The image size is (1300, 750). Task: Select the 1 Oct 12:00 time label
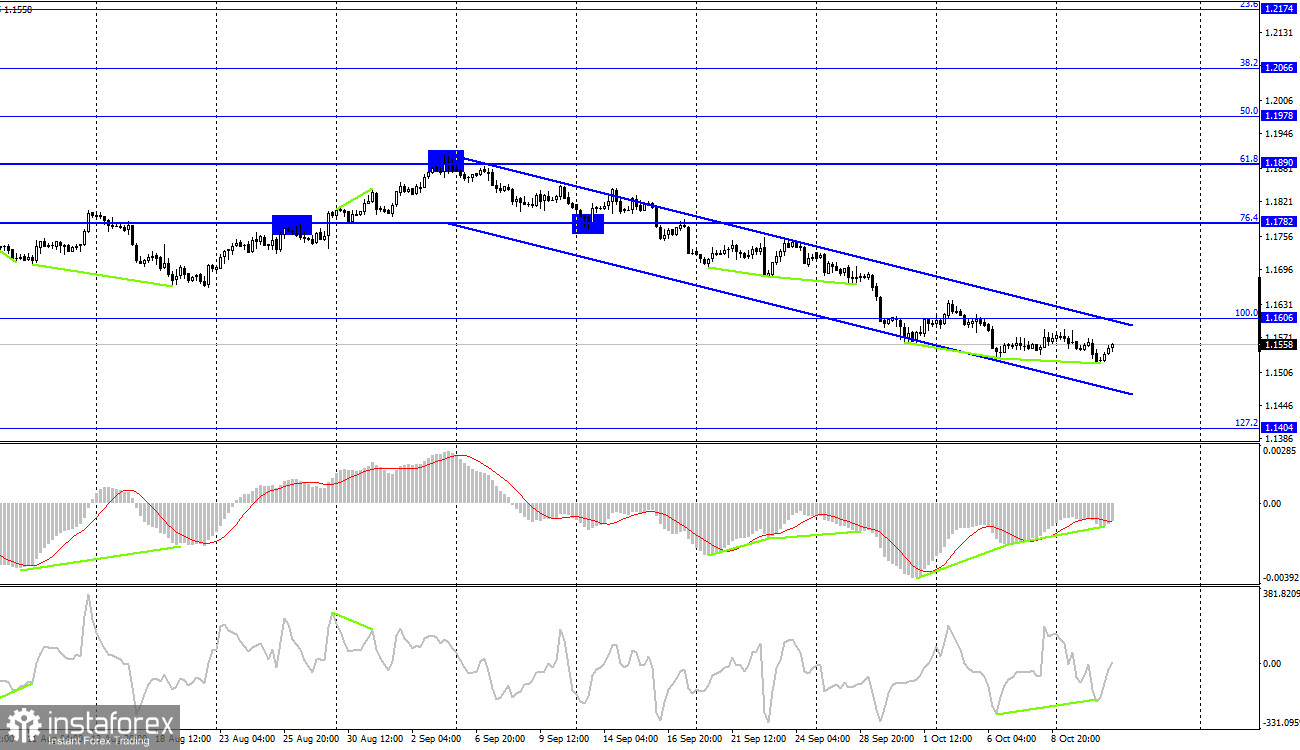coord(948,740)
